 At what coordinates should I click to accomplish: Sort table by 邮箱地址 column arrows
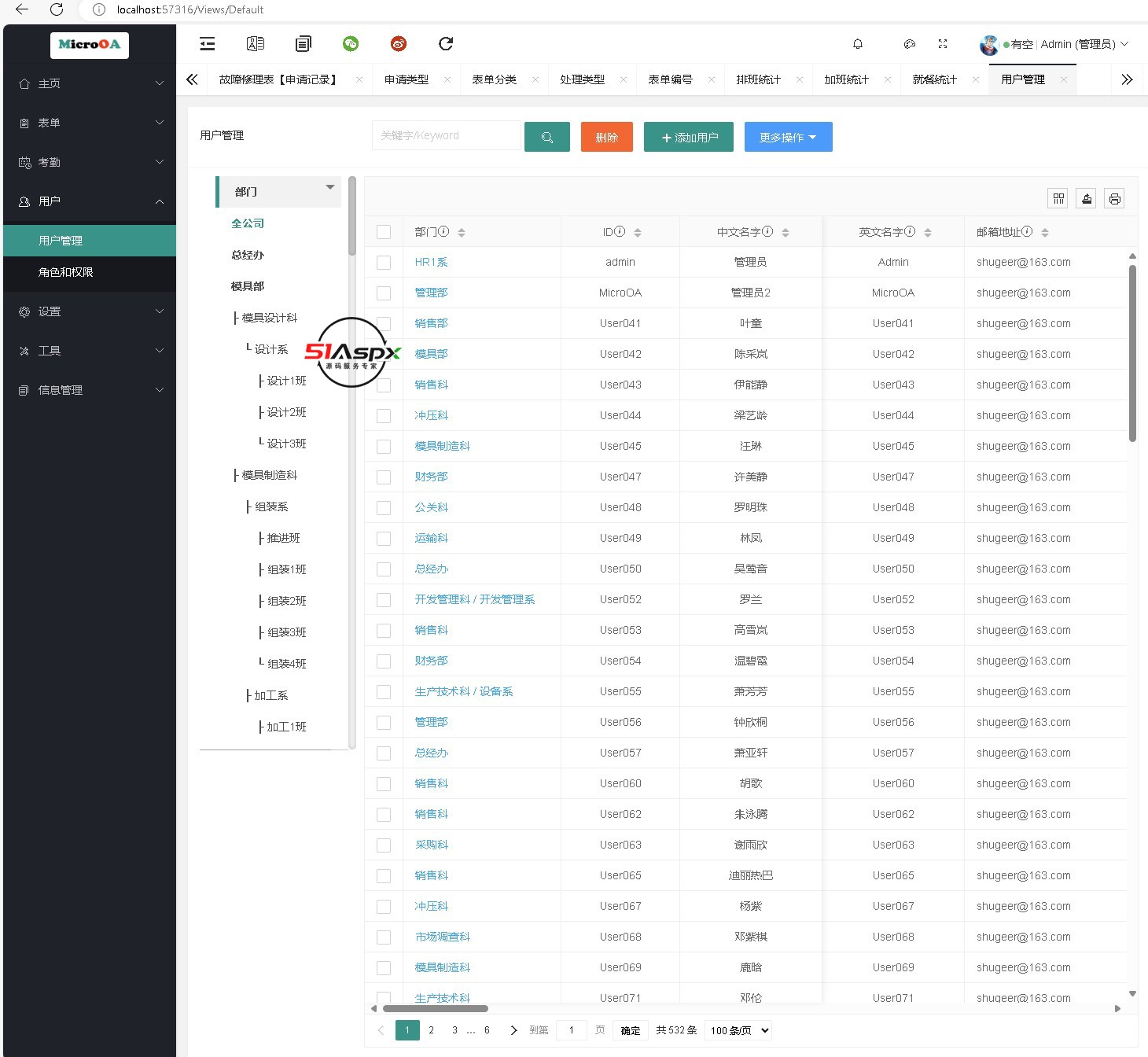1045,232
